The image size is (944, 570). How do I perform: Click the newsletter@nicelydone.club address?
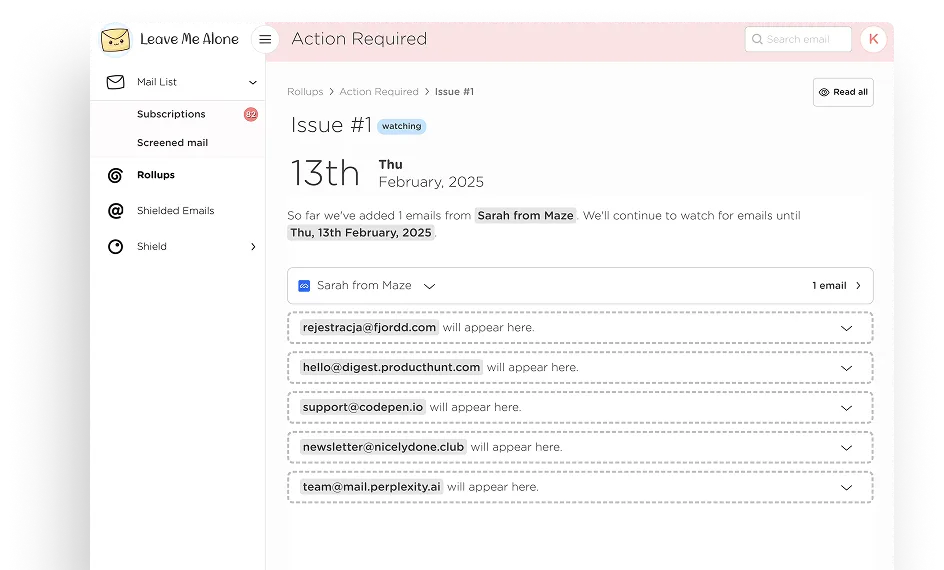[383, 447]
